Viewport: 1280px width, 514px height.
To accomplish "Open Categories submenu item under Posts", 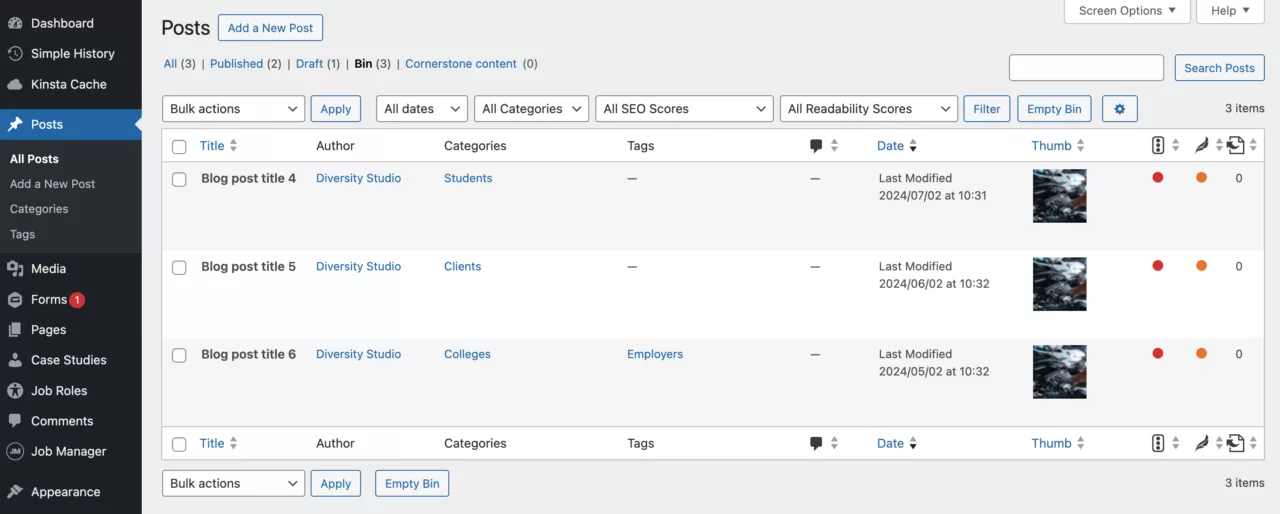I will click(x=39, y=209).
